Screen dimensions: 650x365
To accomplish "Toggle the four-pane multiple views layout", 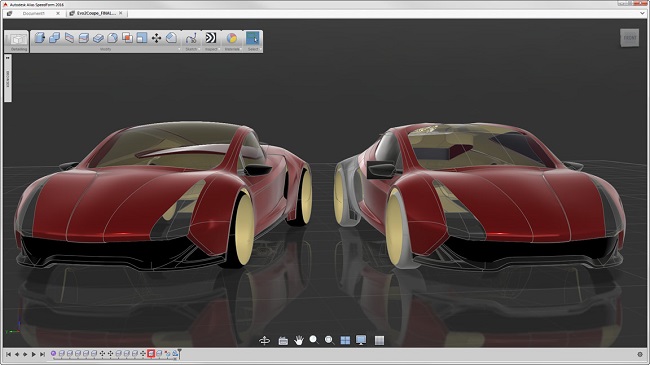I will coord(345,341).
